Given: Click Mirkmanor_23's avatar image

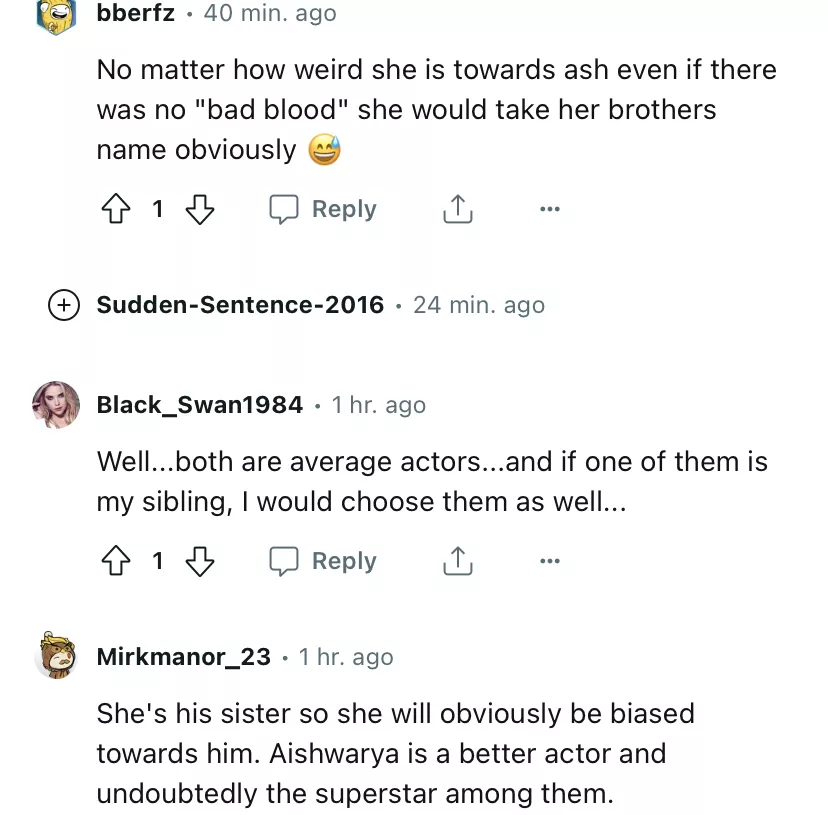Looking at the screenshot, I should click(x=56, y=656).
